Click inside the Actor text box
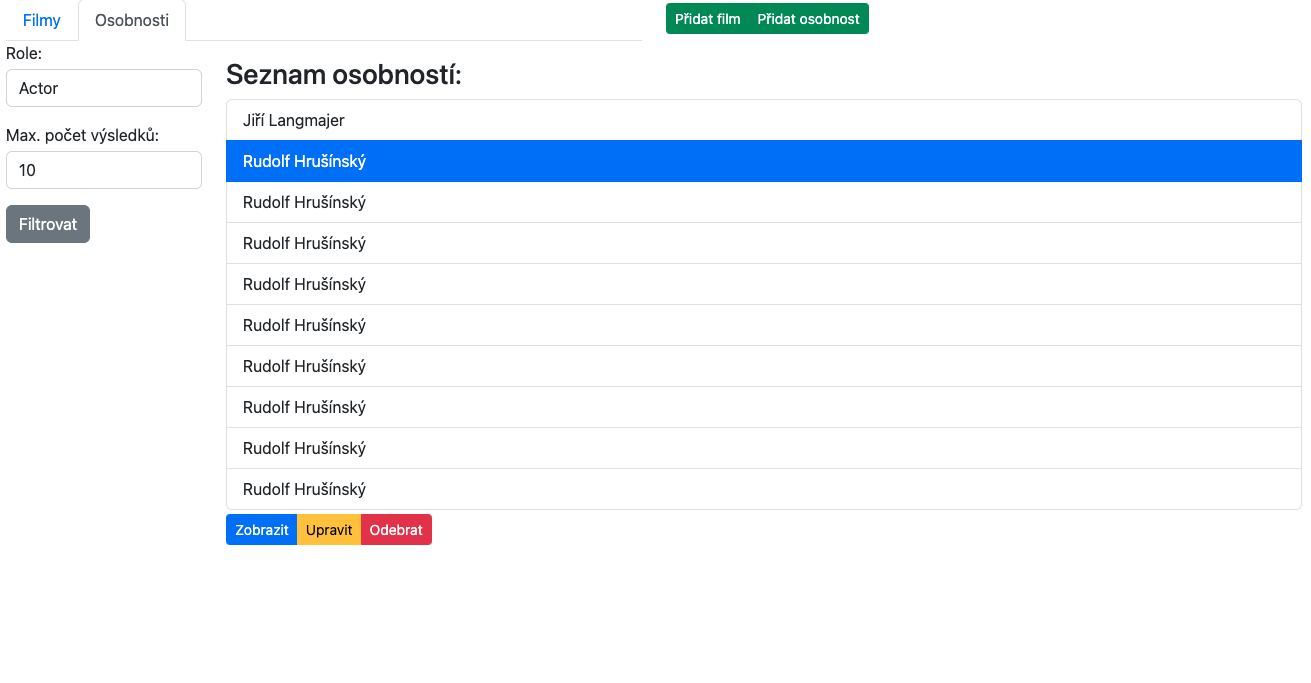The height and width of the screenshot is (683, 1311). [x=103, y=88]
